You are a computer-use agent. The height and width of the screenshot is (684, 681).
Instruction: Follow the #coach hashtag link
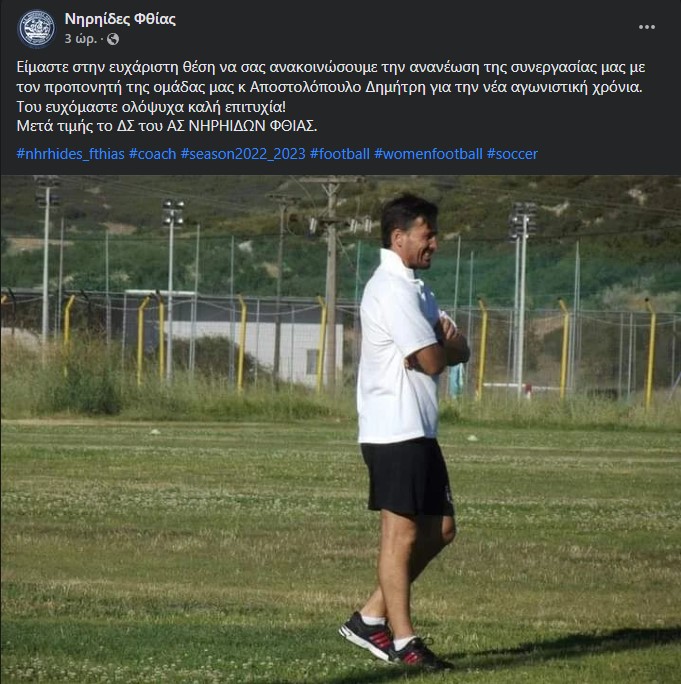(153, 154)
